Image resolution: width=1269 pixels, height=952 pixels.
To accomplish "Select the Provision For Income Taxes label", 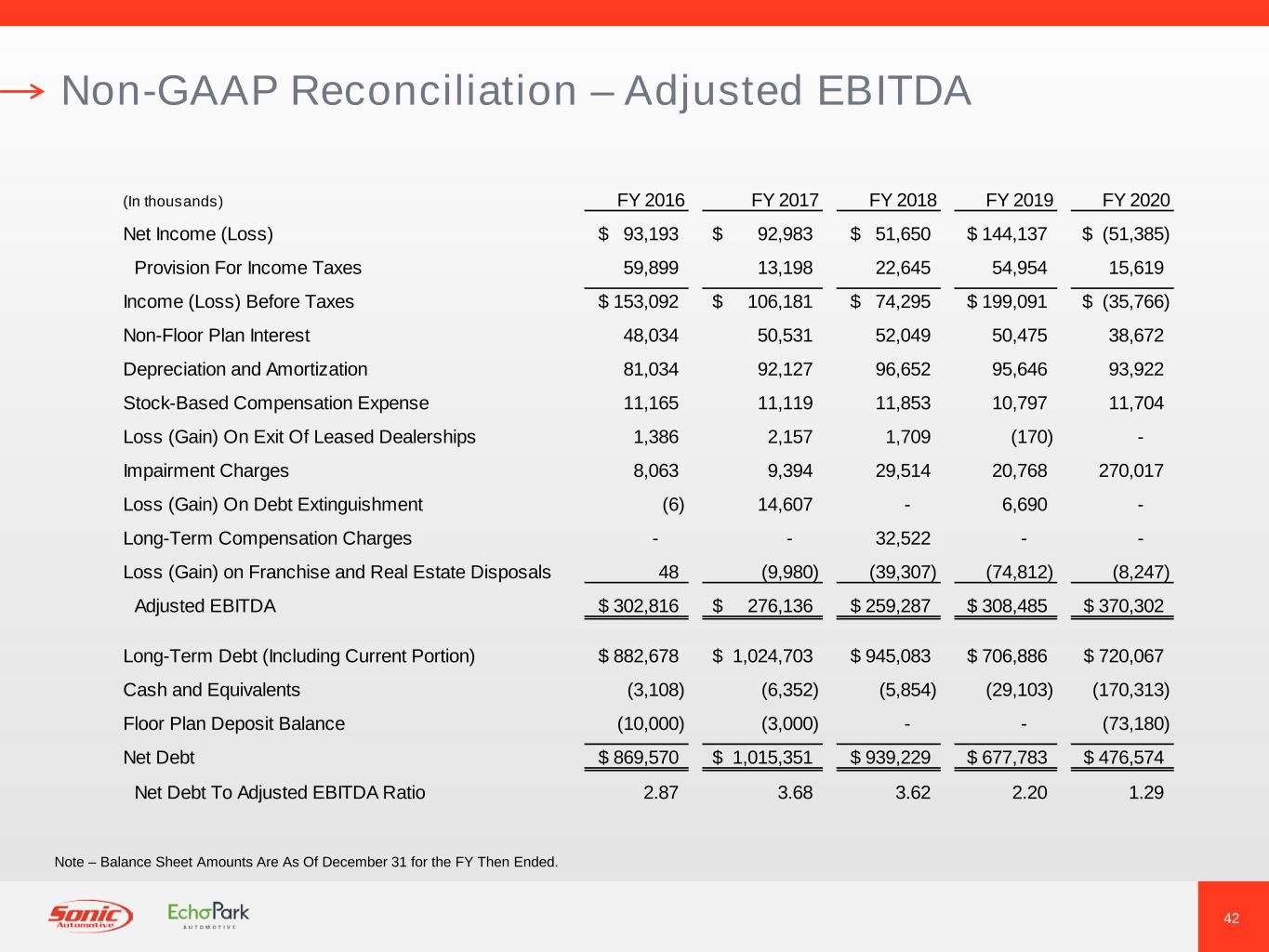I will coord(247,268).
